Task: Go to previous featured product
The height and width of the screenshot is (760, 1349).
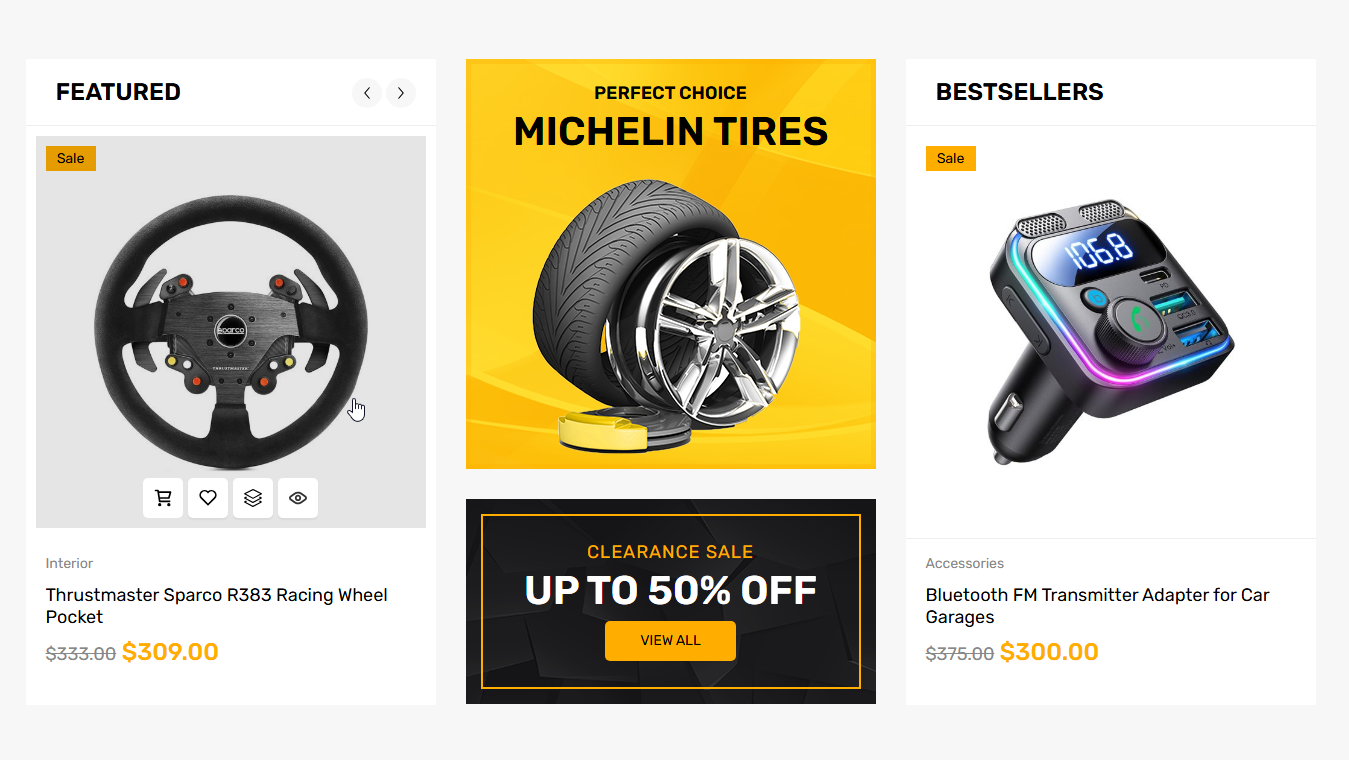Action: (367, 93)
